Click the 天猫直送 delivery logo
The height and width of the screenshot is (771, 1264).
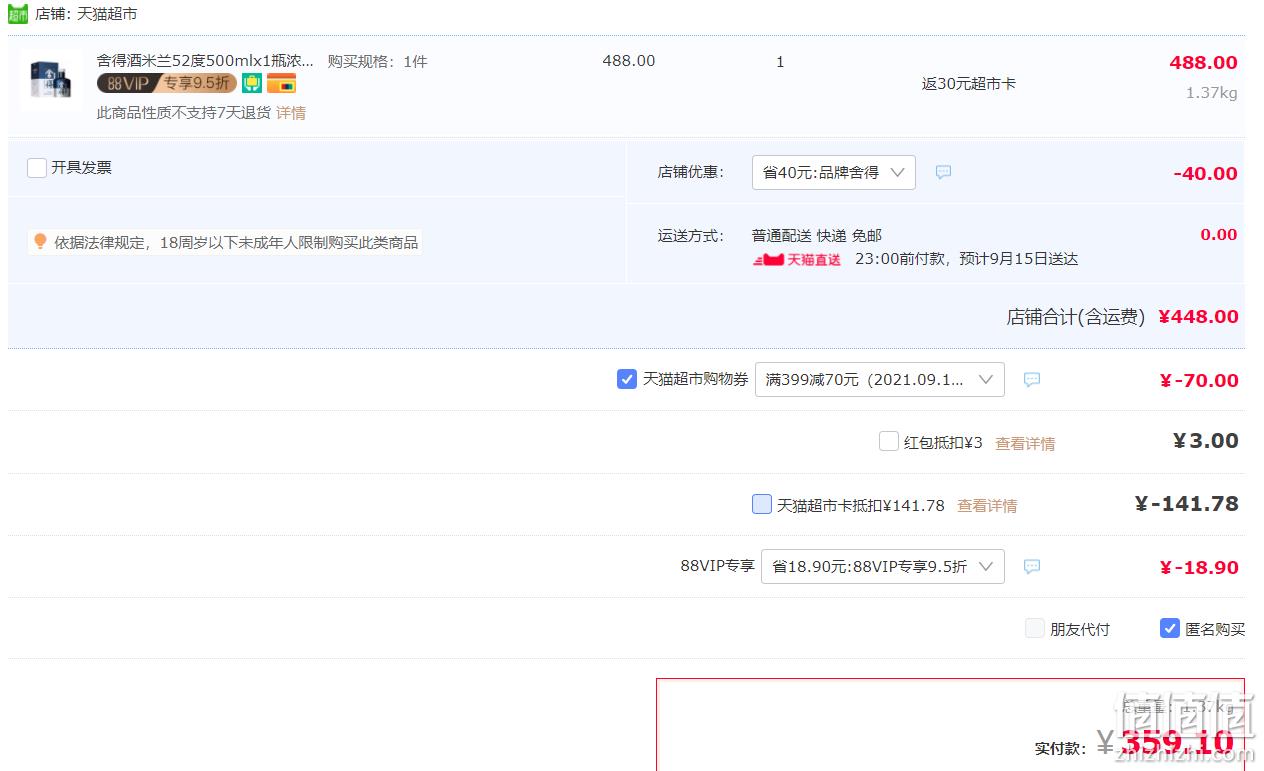(797, 259)
